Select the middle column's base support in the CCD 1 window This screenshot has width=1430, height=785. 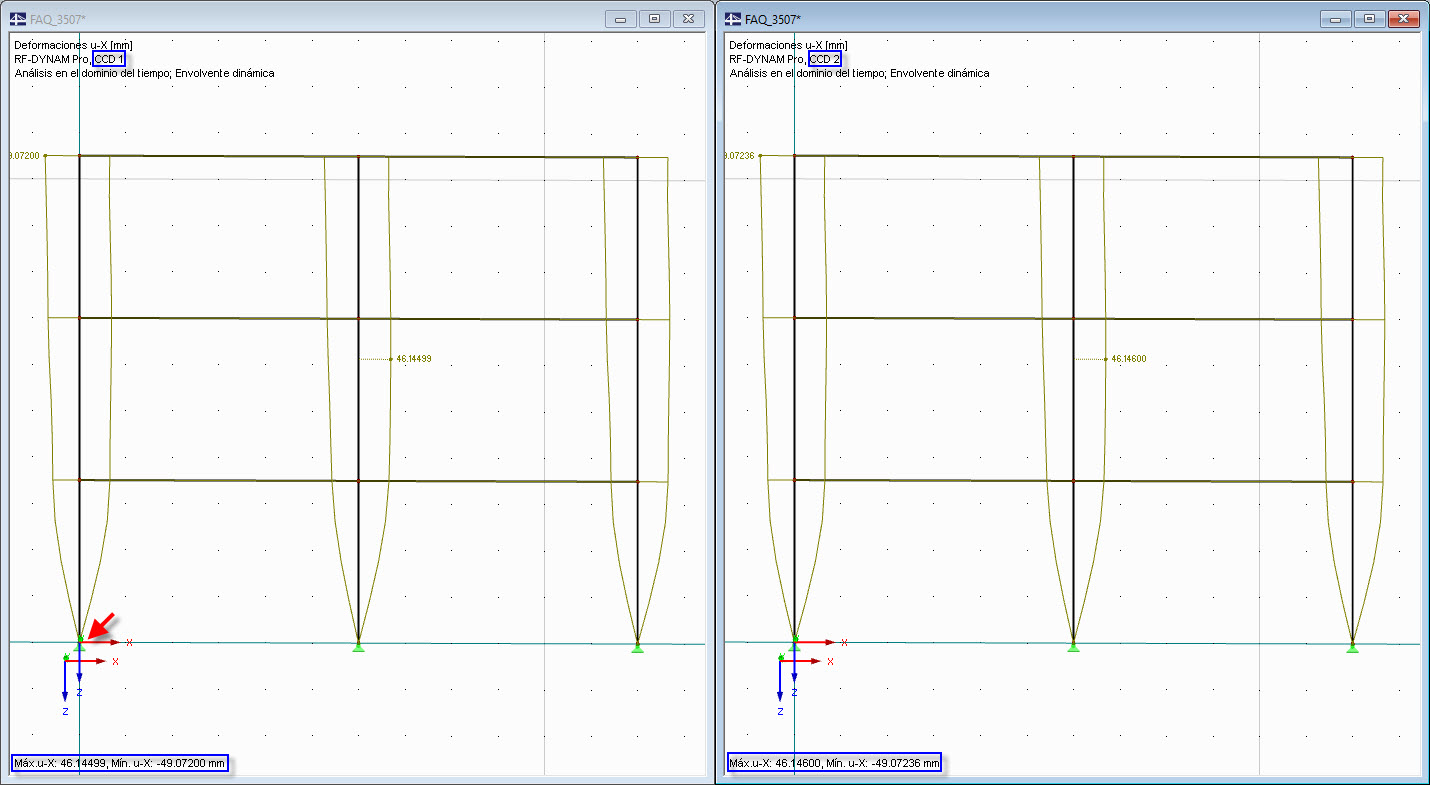[x=358, y=645]
